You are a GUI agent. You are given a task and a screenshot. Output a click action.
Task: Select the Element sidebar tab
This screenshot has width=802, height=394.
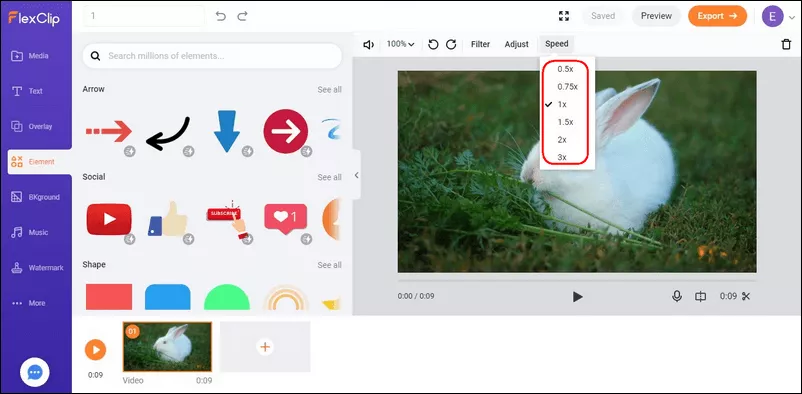[x=39, y=162]
